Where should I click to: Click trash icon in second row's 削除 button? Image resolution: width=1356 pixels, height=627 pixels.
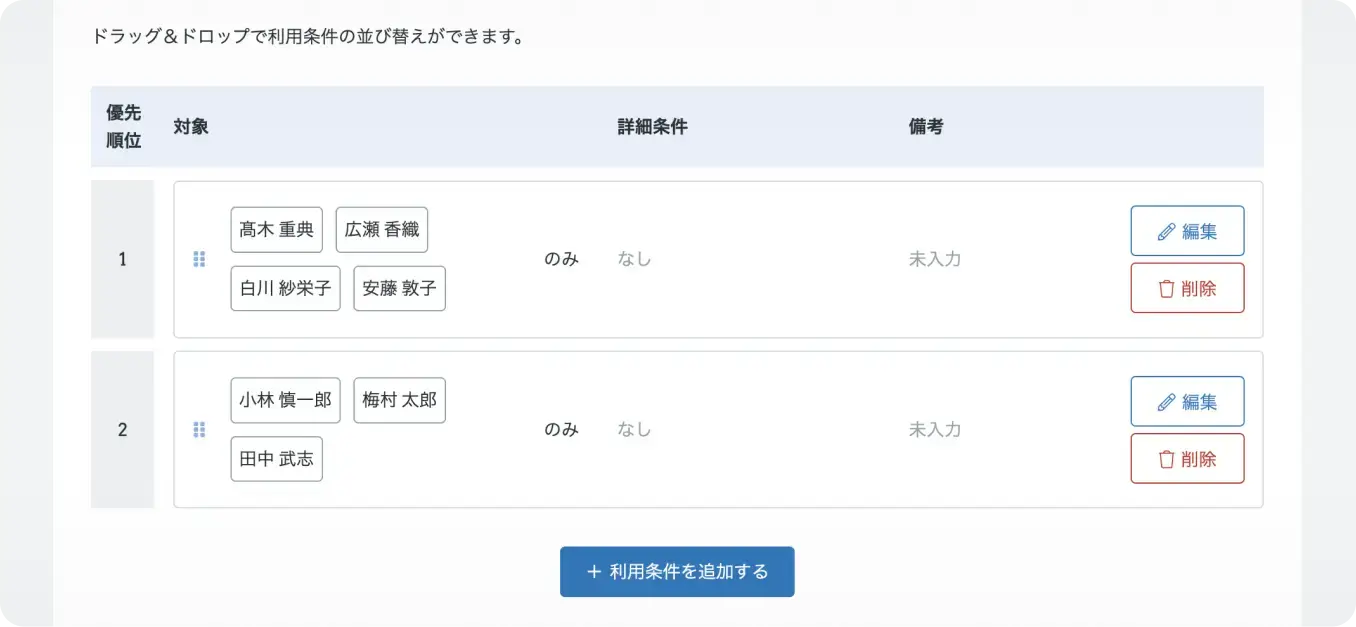coord(1166,459)
